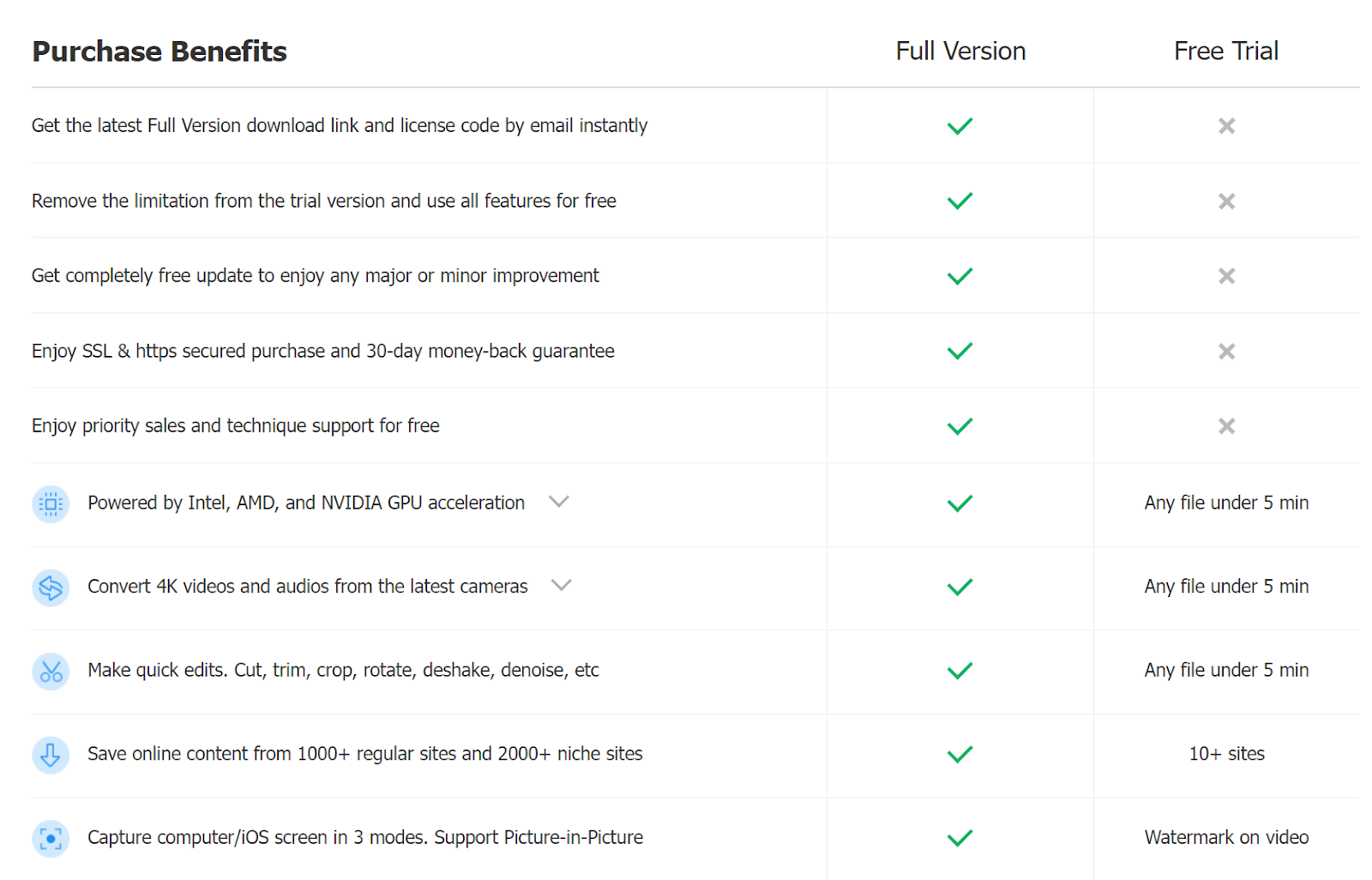Click the screen capture record icon
Viewport: 1372px width, 880px height.
pos(51,838)
